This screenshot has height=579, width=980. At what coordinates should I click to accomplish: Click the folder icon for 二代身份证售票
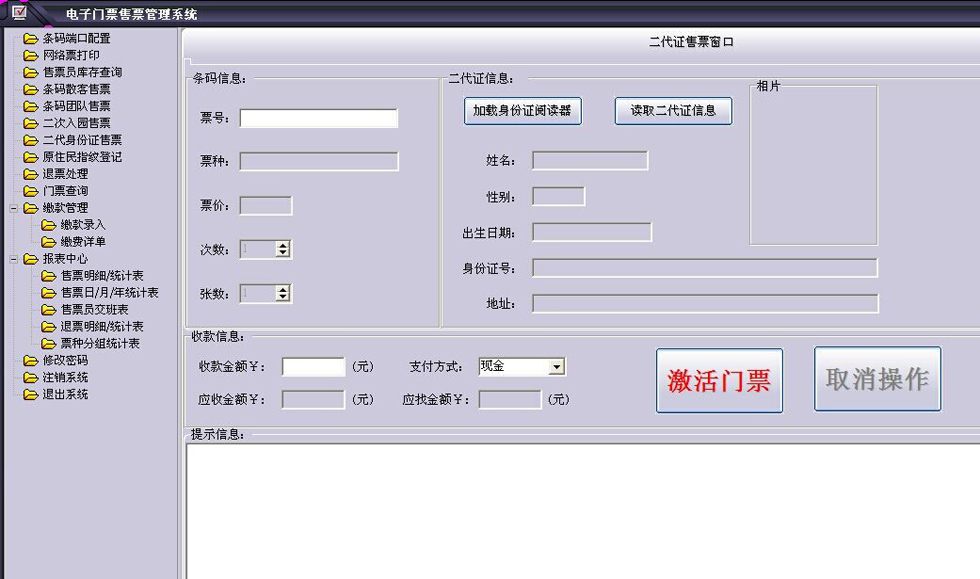[30, 140]
